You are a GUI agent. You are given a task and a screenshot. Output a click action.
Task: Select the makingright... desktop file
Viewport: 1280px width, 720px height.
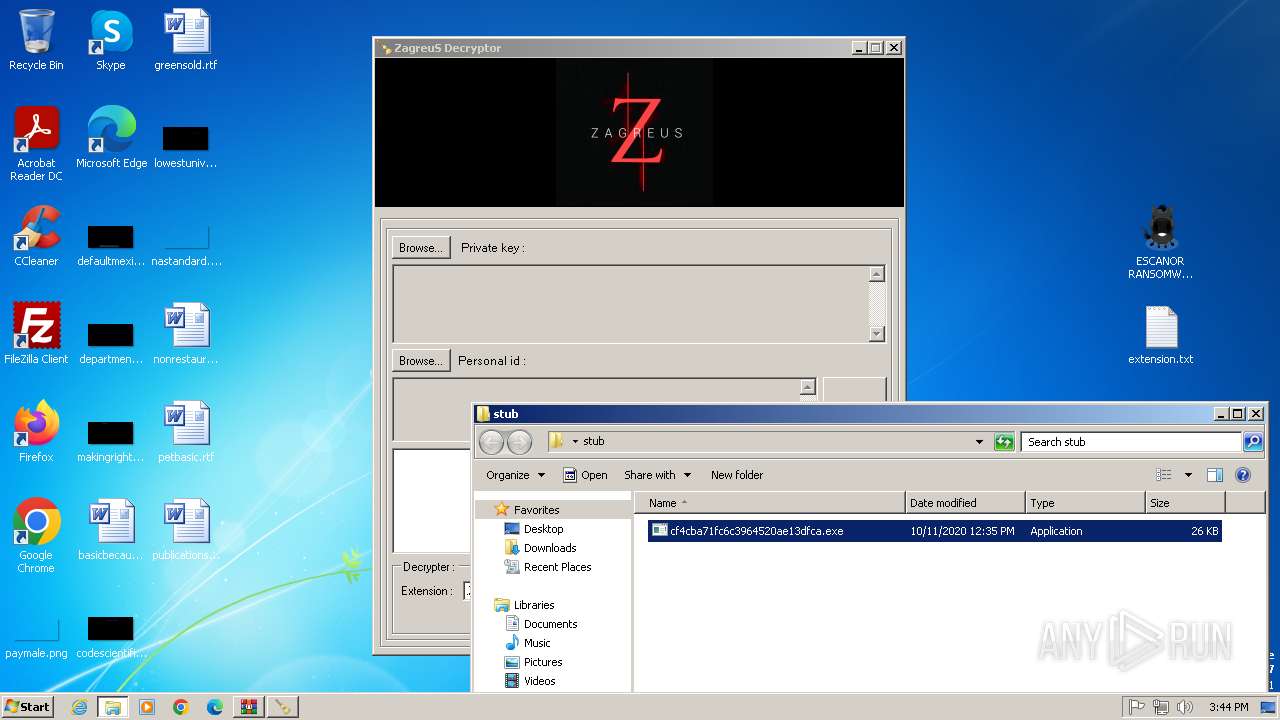[x=111, y=440]
